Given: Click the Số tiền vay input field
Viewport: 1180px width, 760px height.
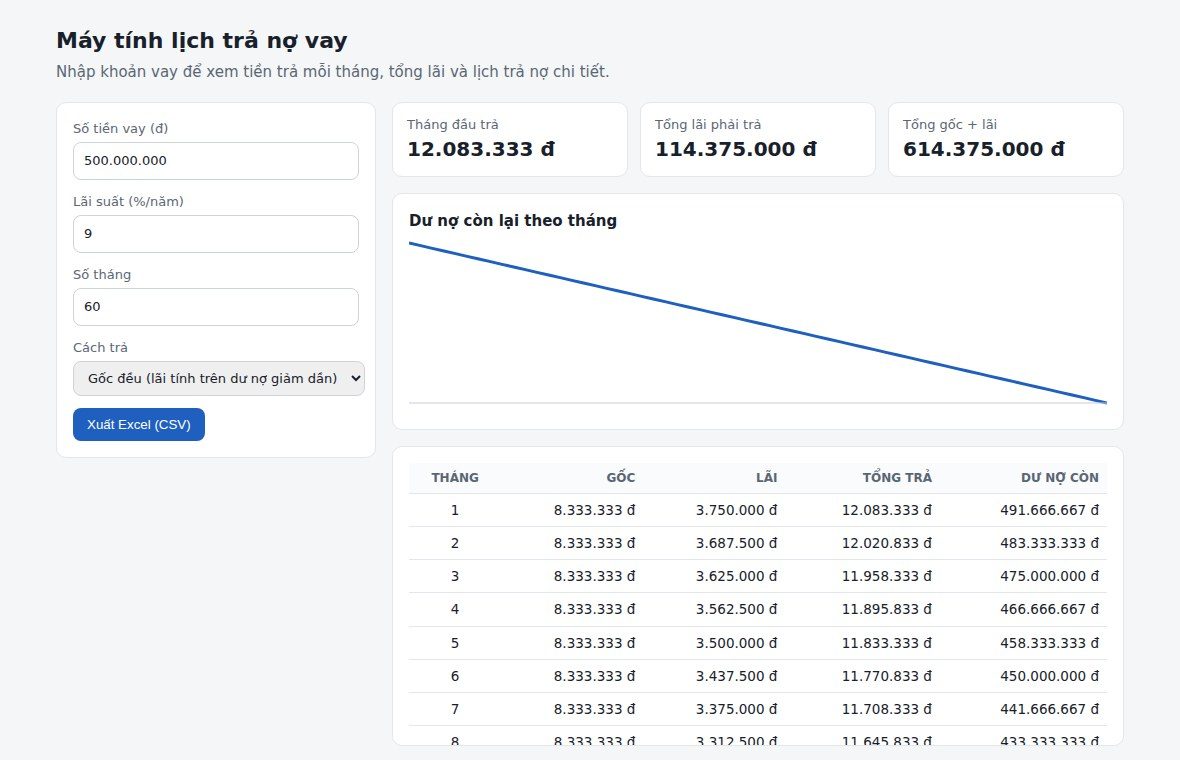Looking at the screenshot, I should 215,161.
